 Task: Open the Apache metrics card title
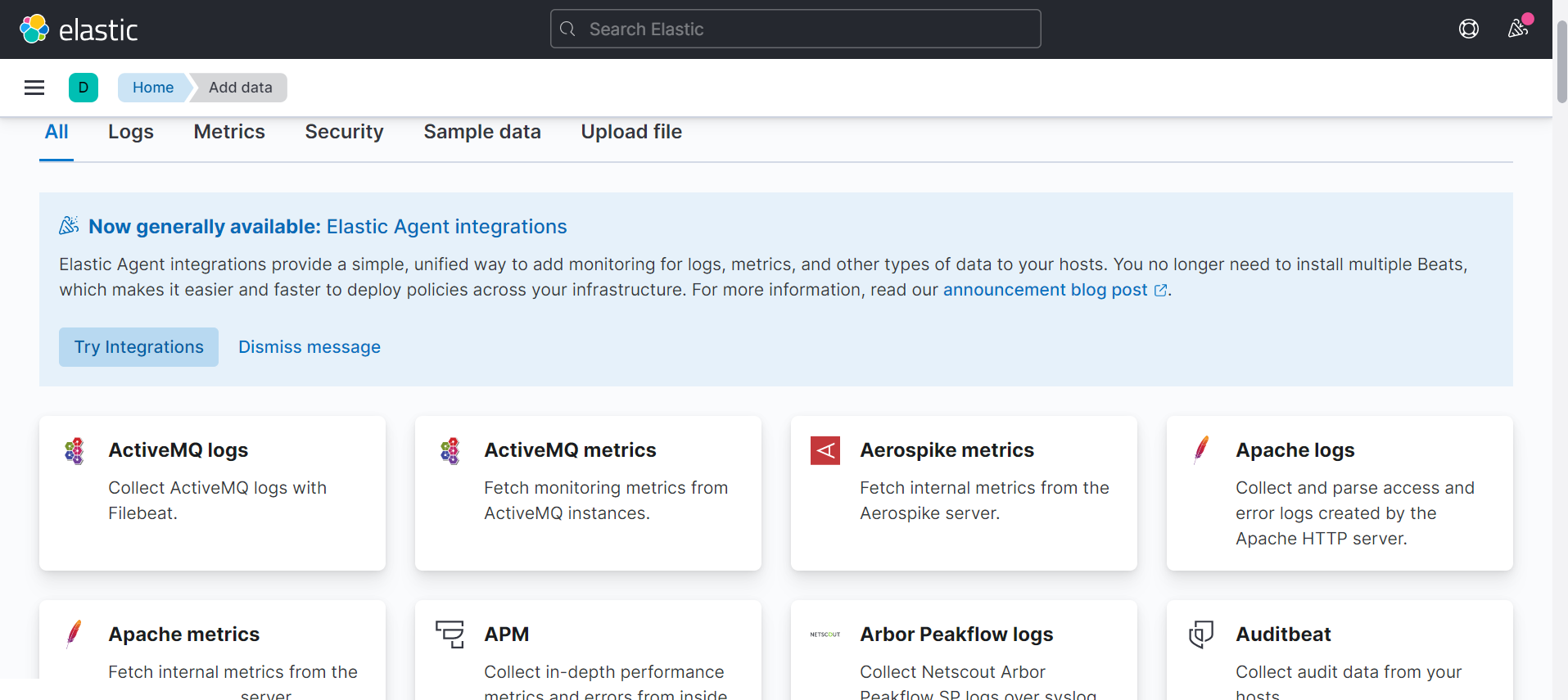(x=184, y=635)
